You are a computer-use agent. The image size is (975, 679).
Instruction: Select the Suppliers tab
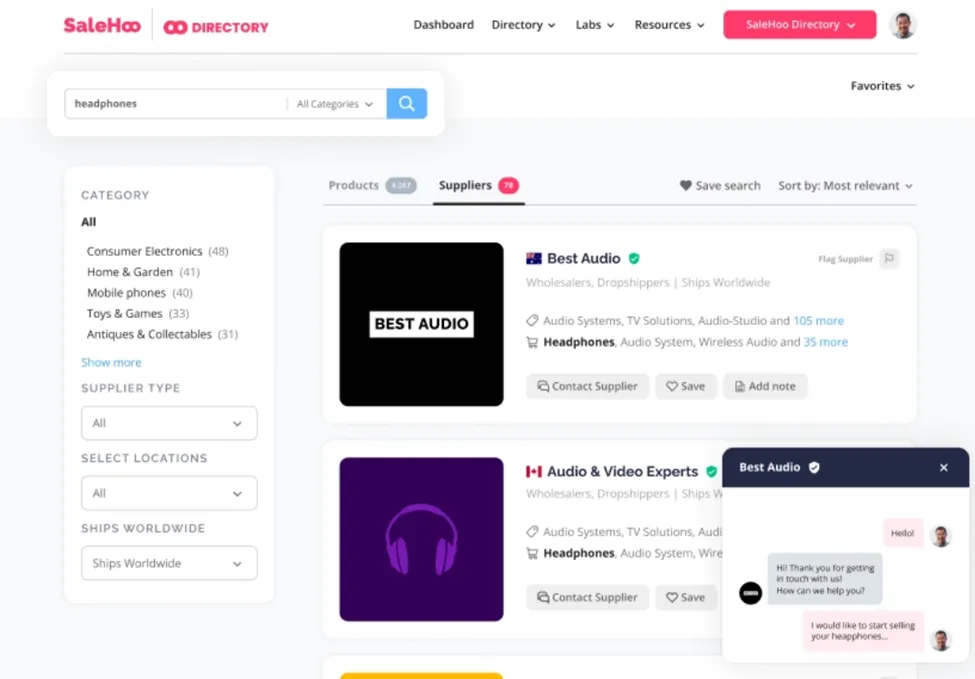click(x=479, y=185)
